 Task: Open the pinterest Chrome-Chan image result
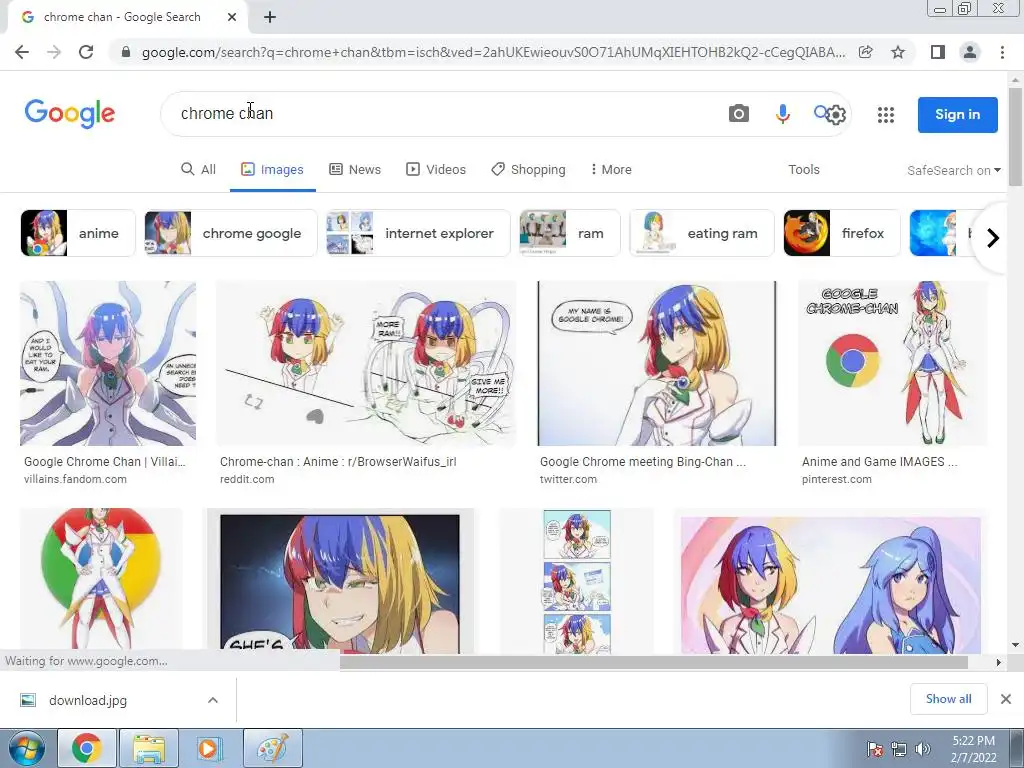coord(893,363)
